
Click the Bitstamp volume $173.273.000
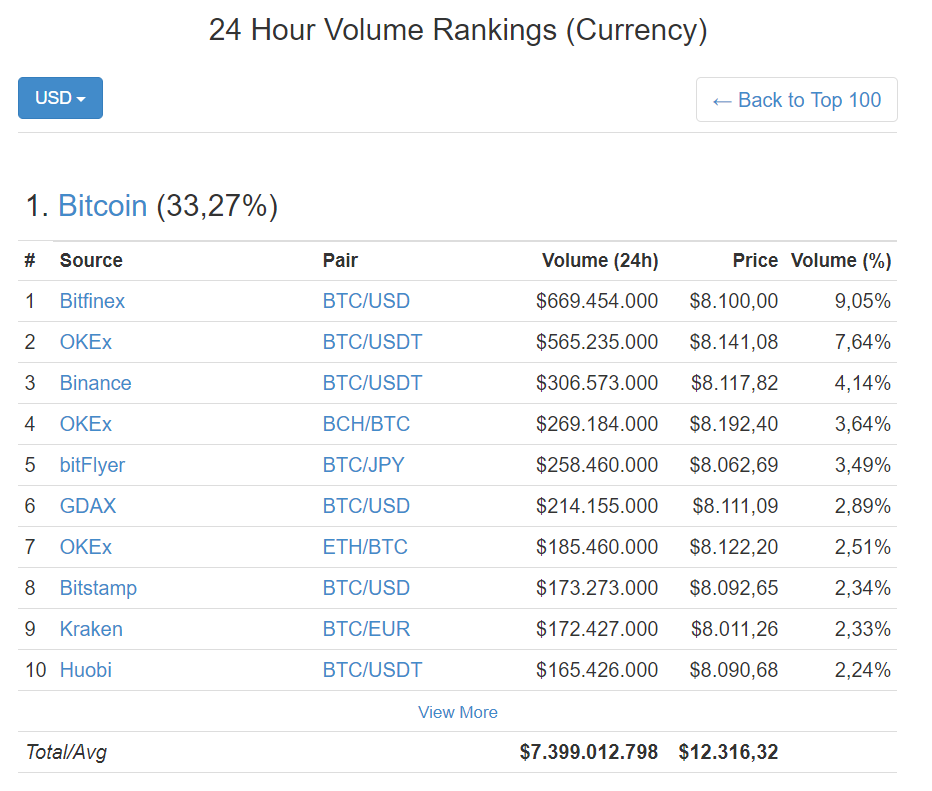point(597,588)
